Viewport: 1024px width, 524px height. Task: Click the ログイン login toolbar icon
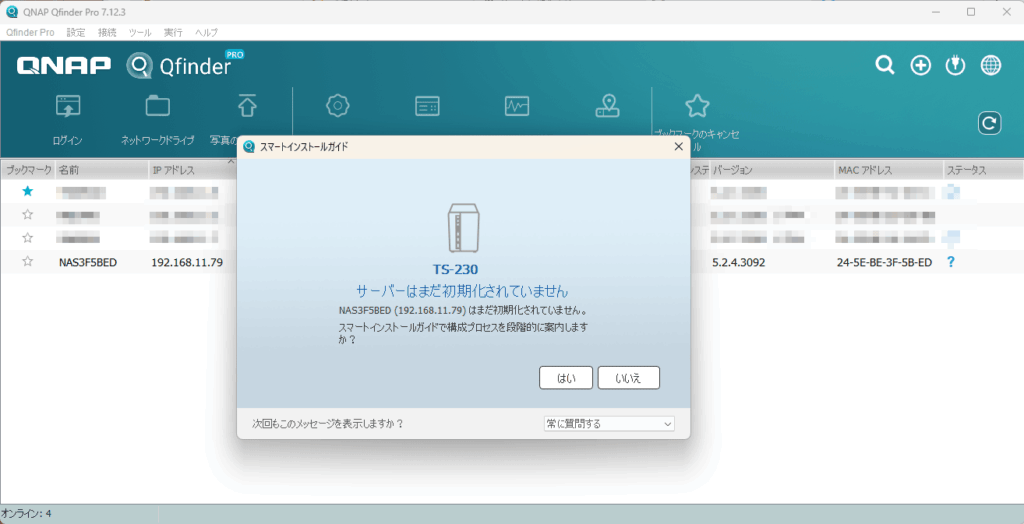tap(68, 106)
